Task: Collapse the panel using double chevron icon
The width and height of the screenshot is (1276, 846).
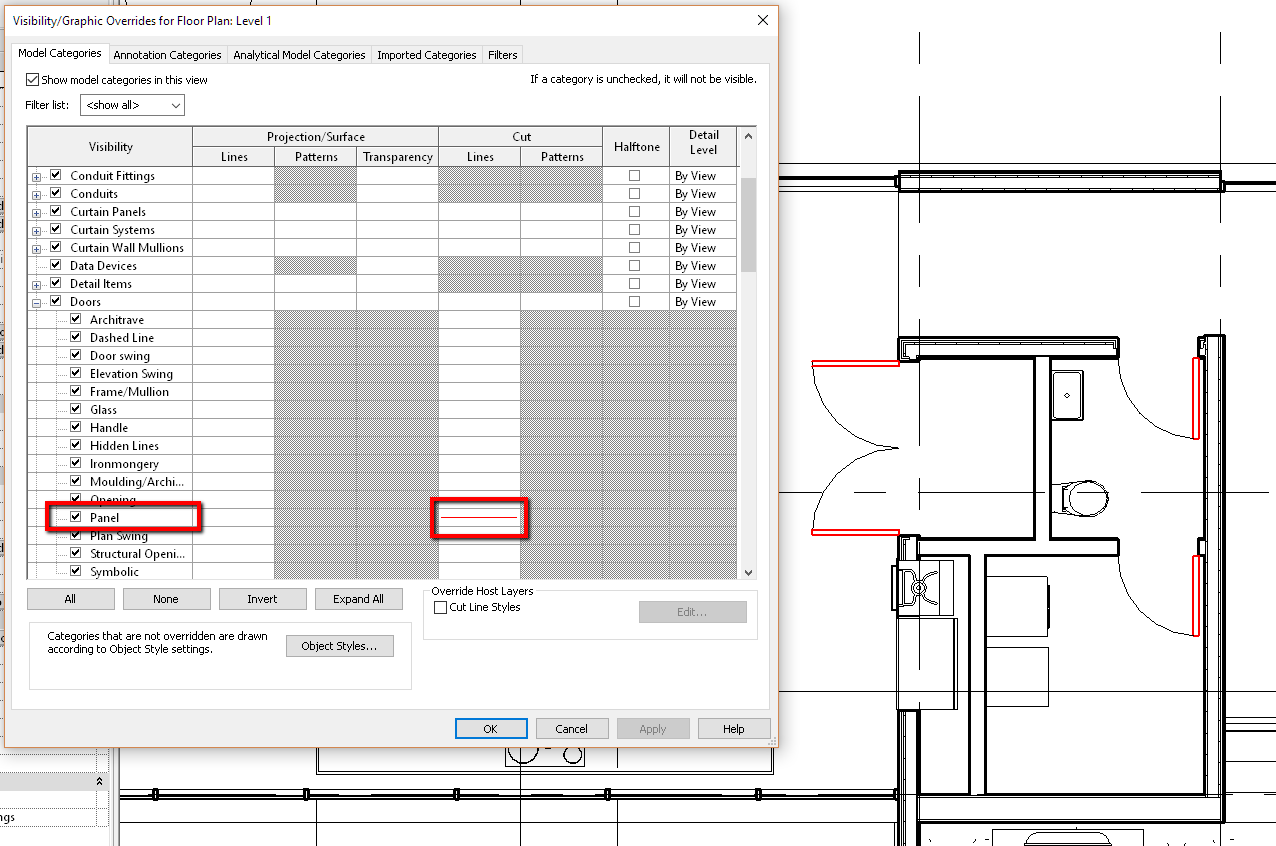Action: click(99, 781)
